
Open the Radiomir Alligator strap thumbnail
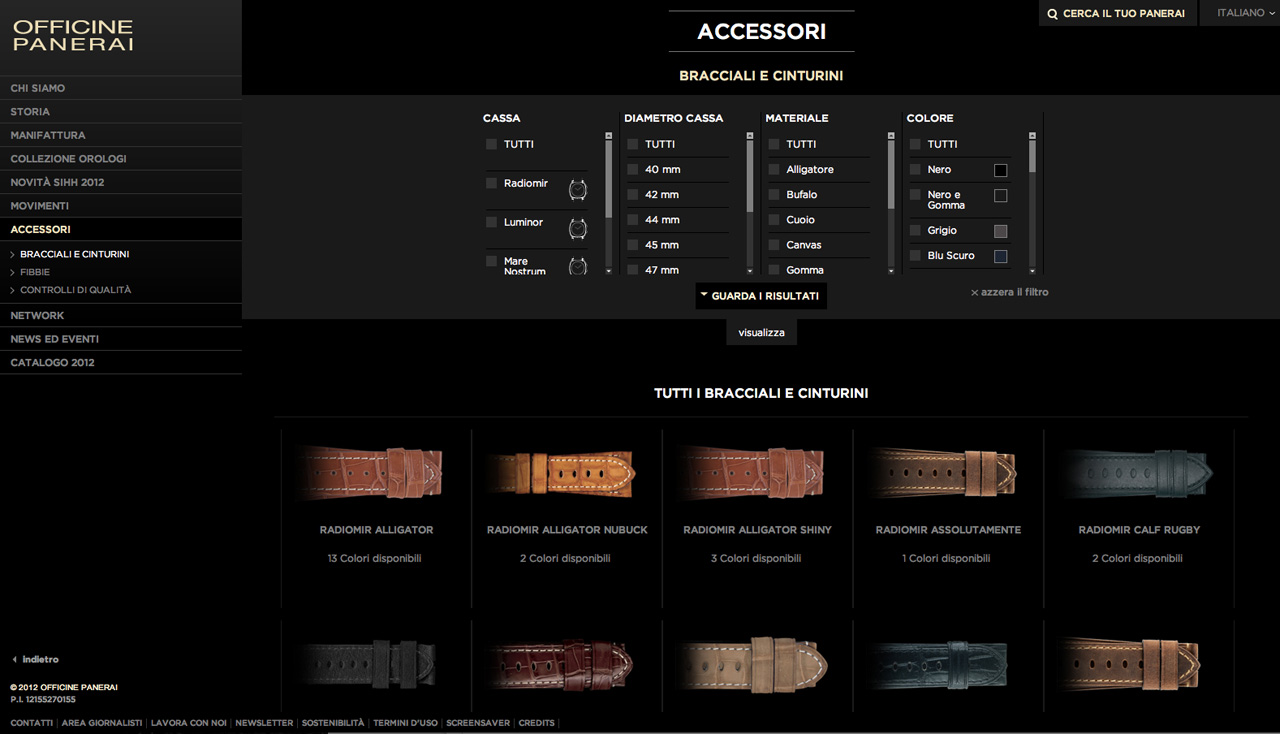tap(376, 474)
